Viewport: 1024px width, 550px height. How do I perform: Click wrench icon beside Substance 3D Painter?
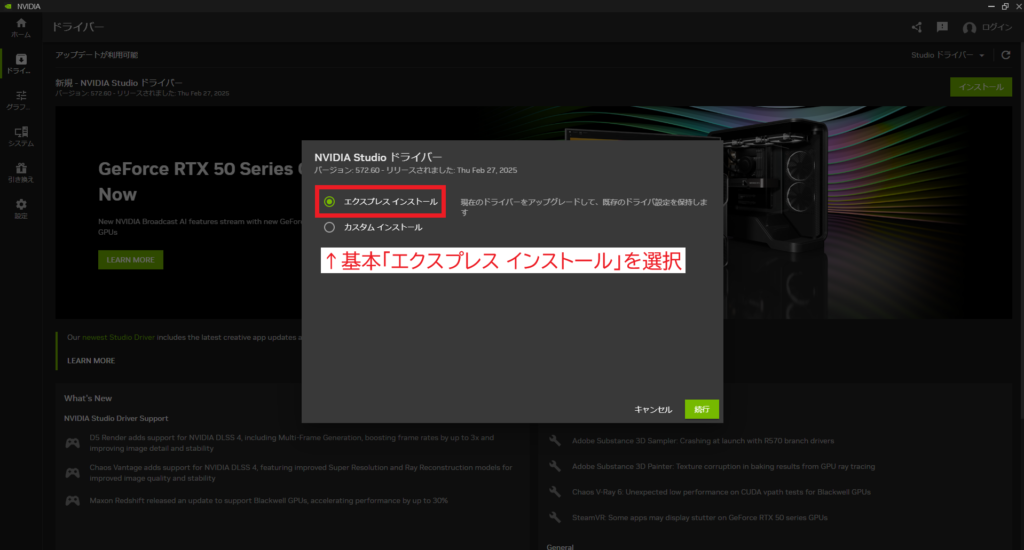[x=554, y=466]
